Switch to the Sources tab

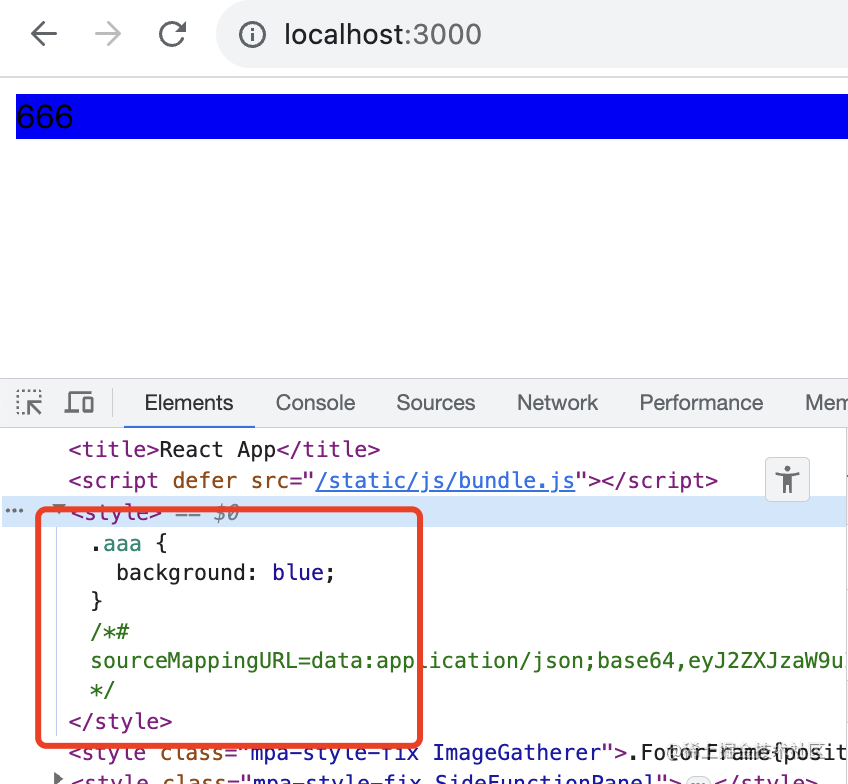435,403
